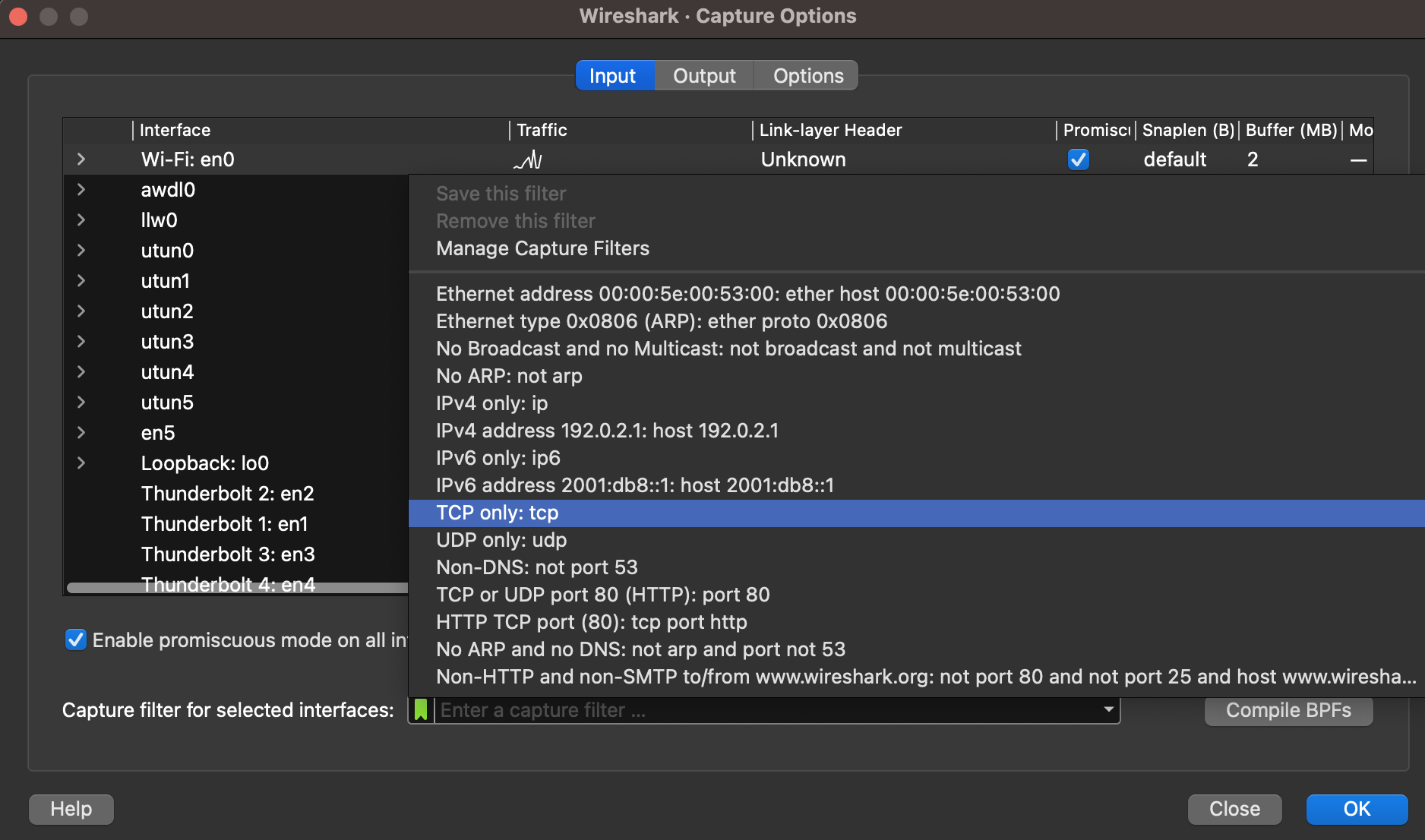
Task: Click the Link-layer Header column header
Action: tap(904, 130)
